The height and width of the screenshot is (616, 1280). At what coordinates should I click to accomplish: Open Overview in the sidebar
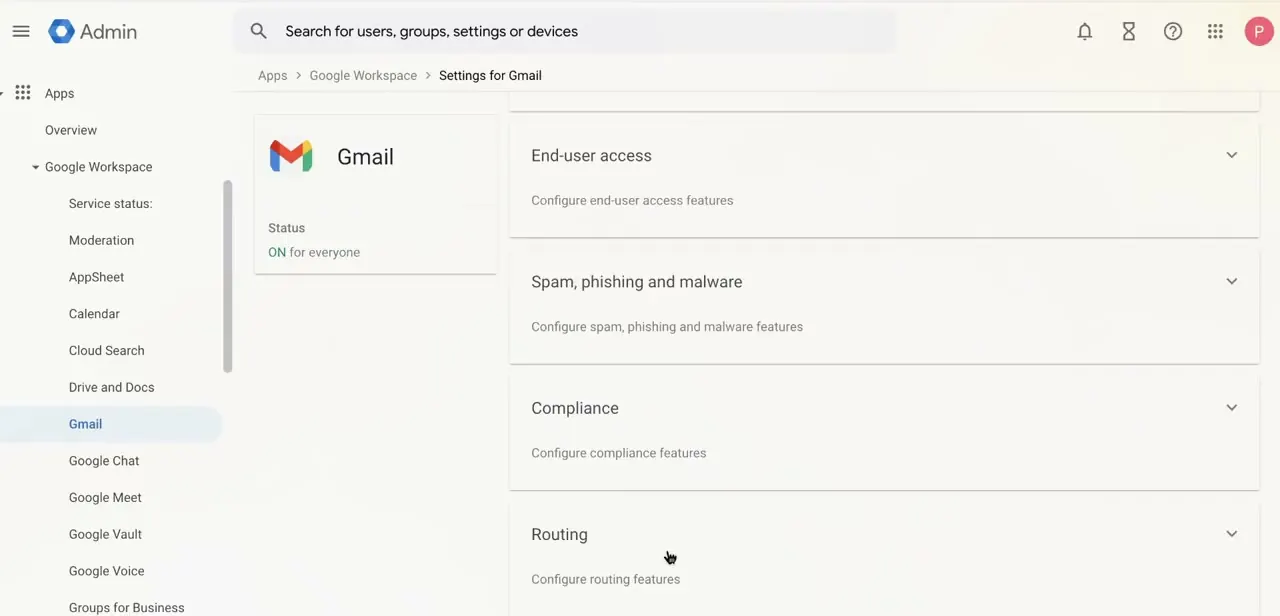click(71, 130)
